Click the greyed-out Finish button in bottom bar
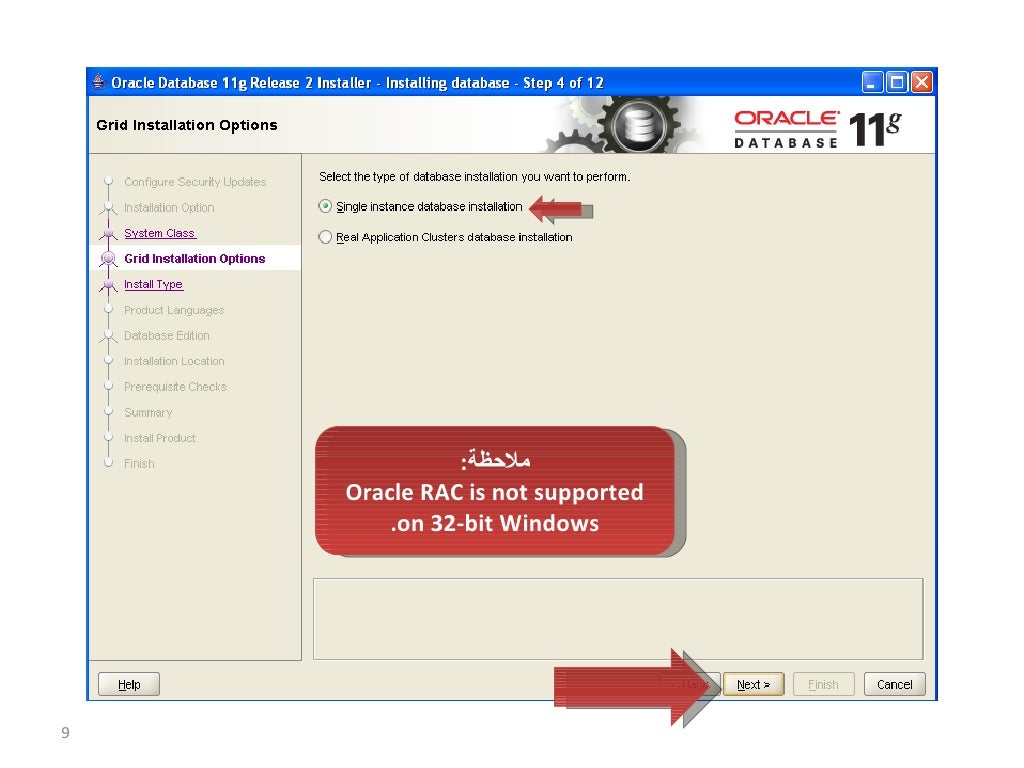This screenshot has height=768, width=1024. coord(824,684)
